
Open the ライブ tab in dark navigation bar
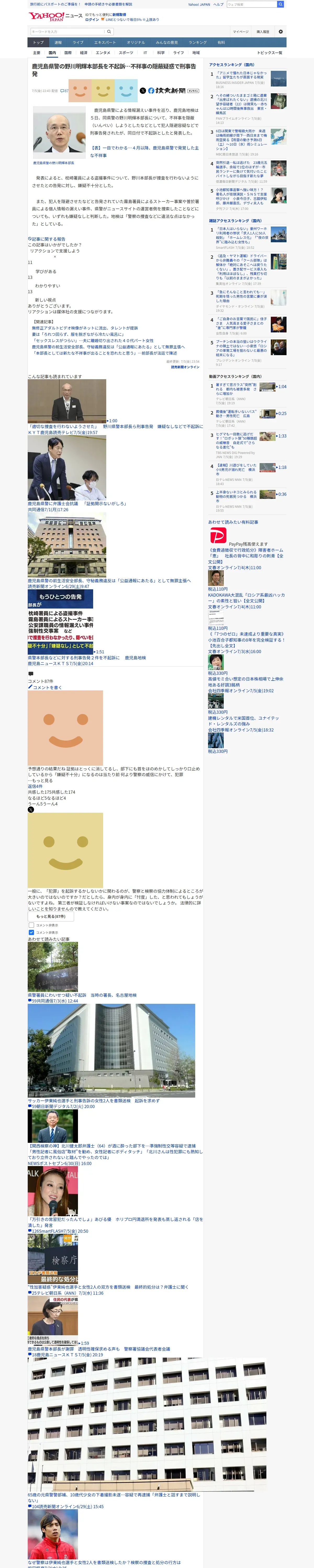click(78, 43)
